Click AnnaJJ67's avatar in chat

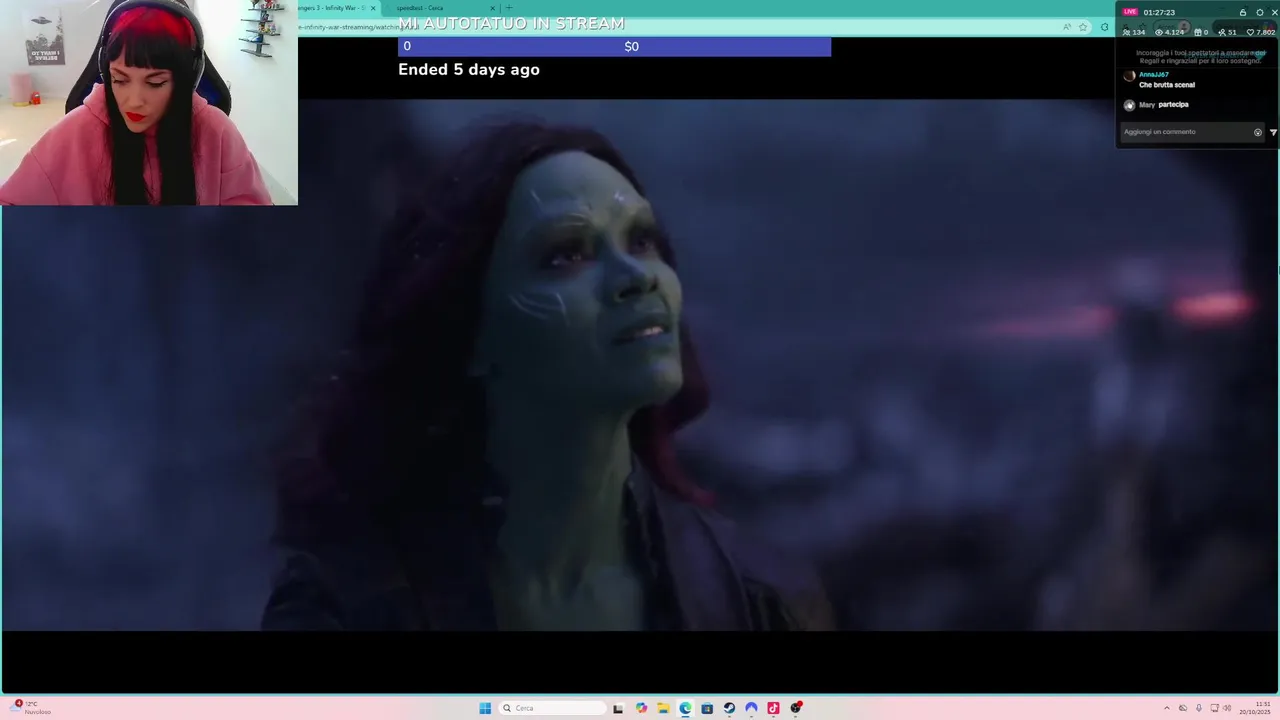click(1129, 76)
